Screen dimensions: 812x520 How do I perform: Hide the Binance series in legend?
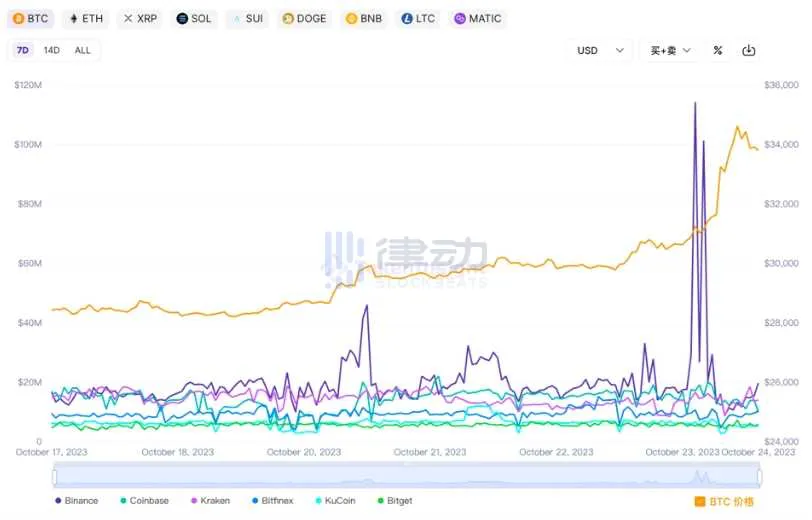click(x=77, y=500)
